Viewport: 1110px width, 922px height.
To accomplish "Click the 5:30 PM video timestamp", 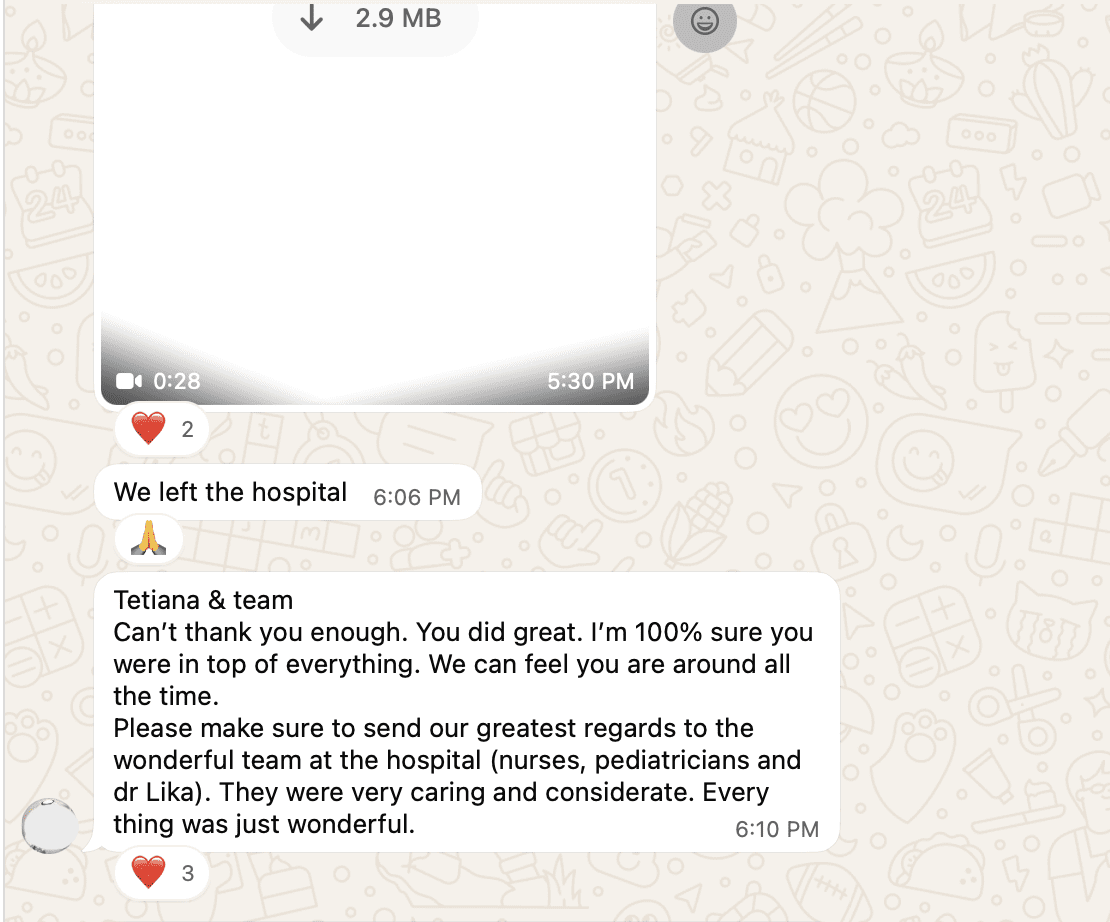I will [590, 381].
